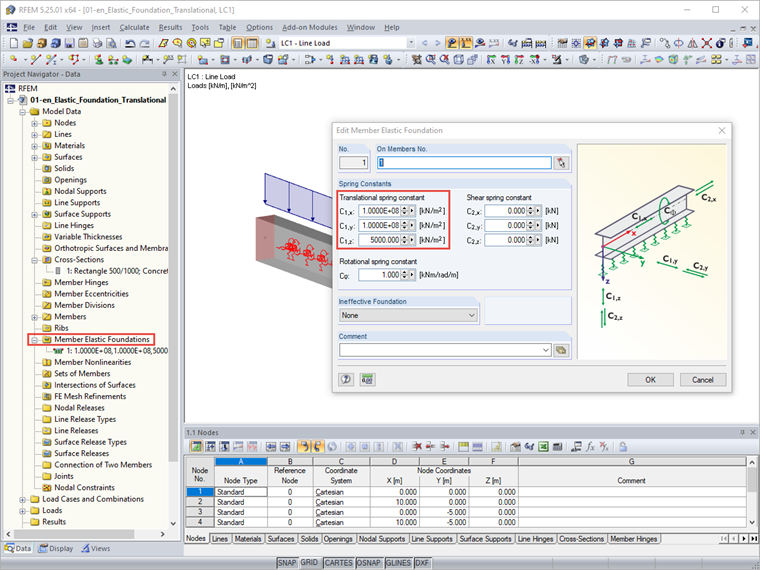Close Project Navigator panel with X
The width and height of the screenshot is (760, 570).
pyautogui.click(x=174, y=74)
